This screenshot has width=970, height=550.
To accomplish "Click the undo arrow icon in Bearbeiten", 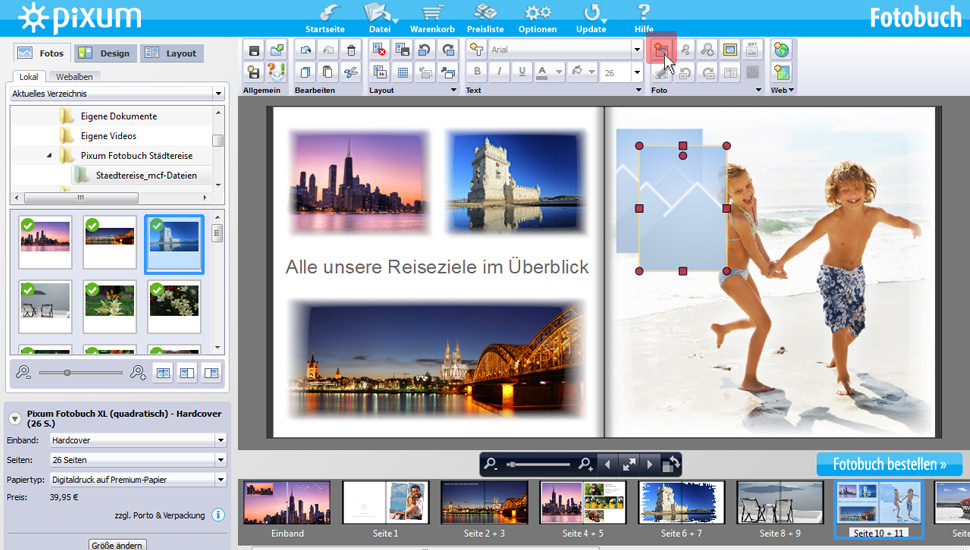I will (x=304, y=50).
